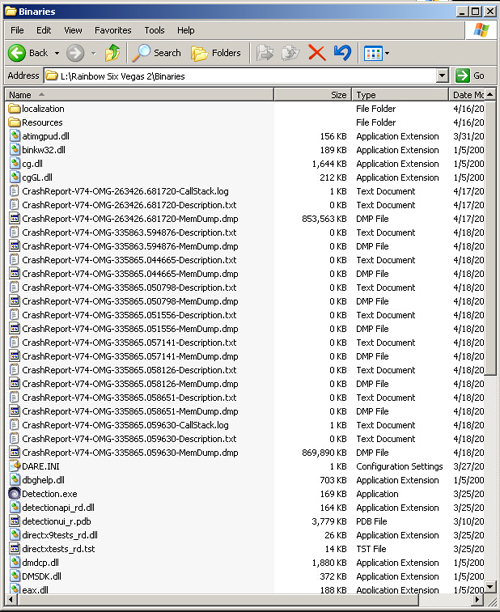The width and height of the screenshot is (500, 612).
Task: Open the Forward history dropdown arrow
Action: click(94, 53)
